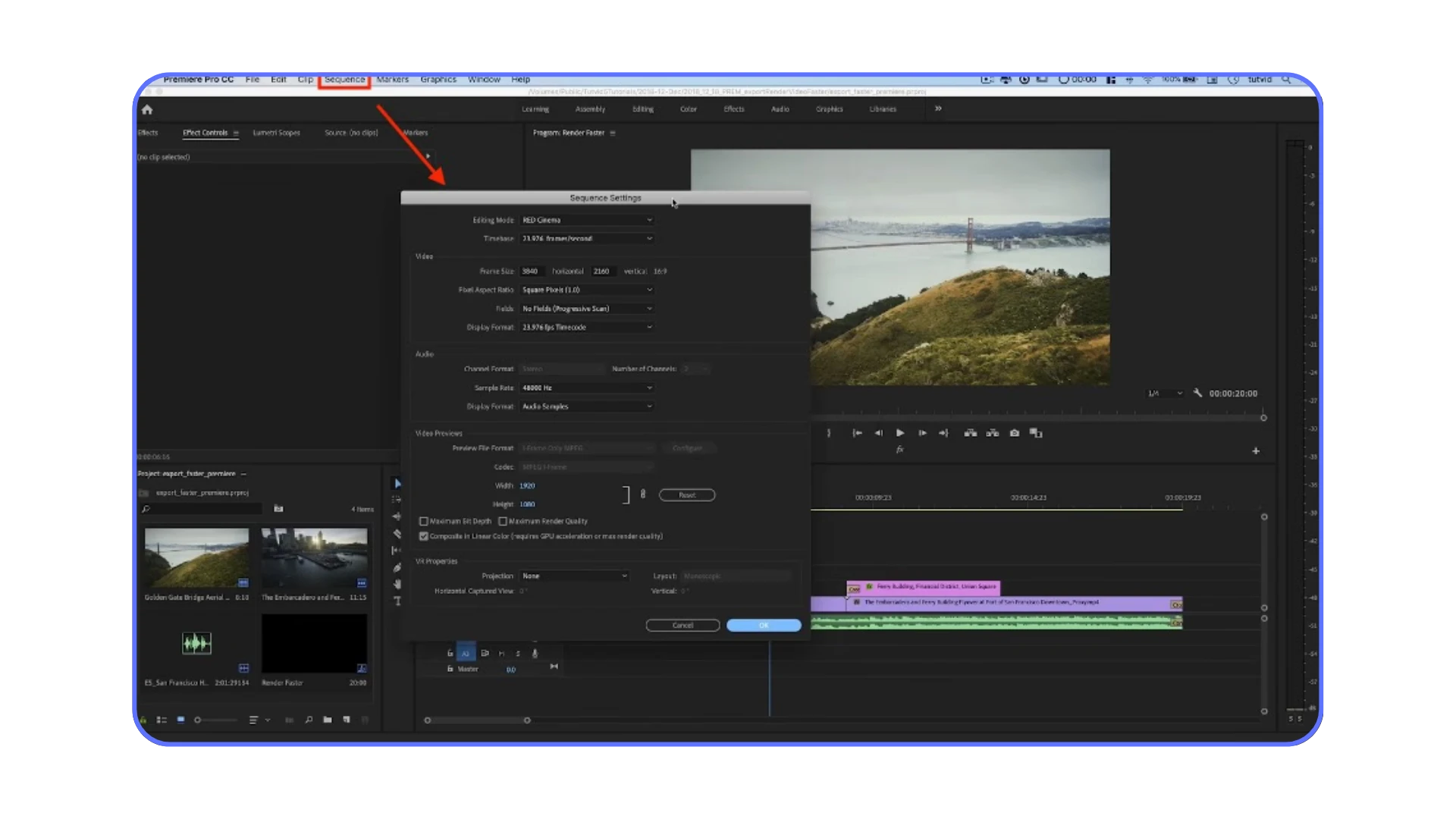Click the Reset button
The image size is (1456, 819).
[687, 495]
